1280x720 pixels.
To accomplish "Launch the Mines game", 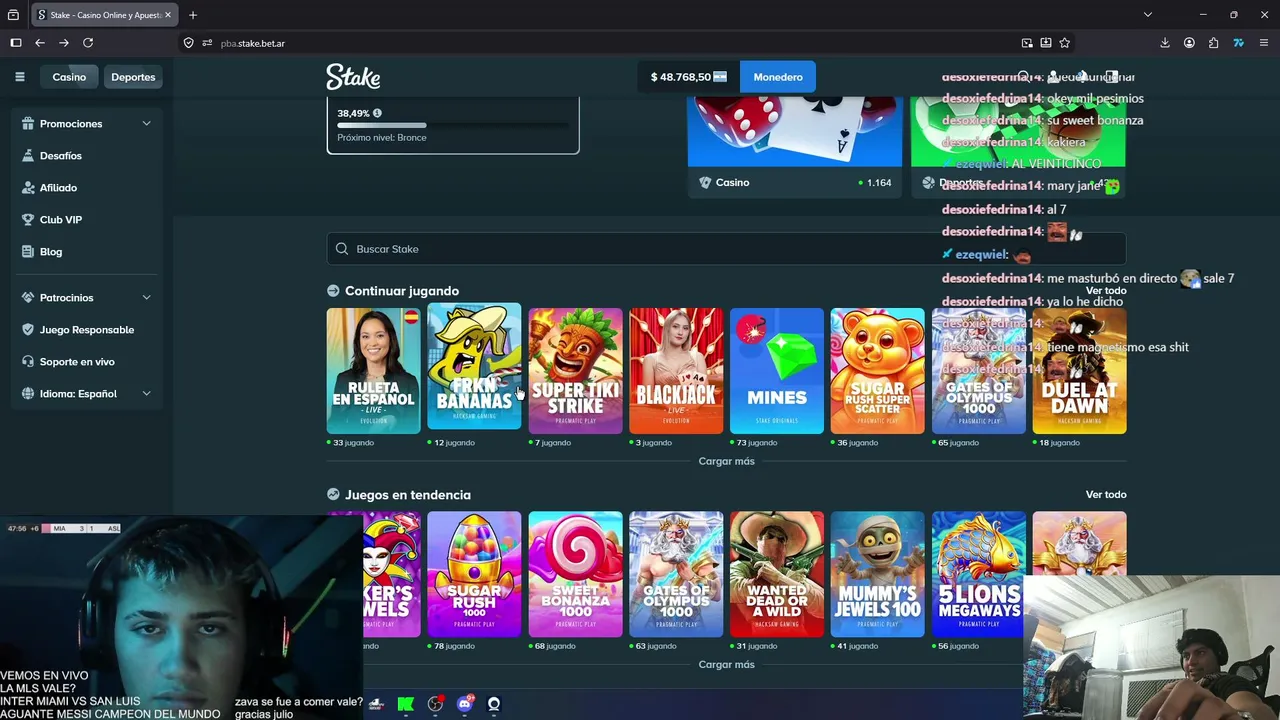I will click(777, 370).
